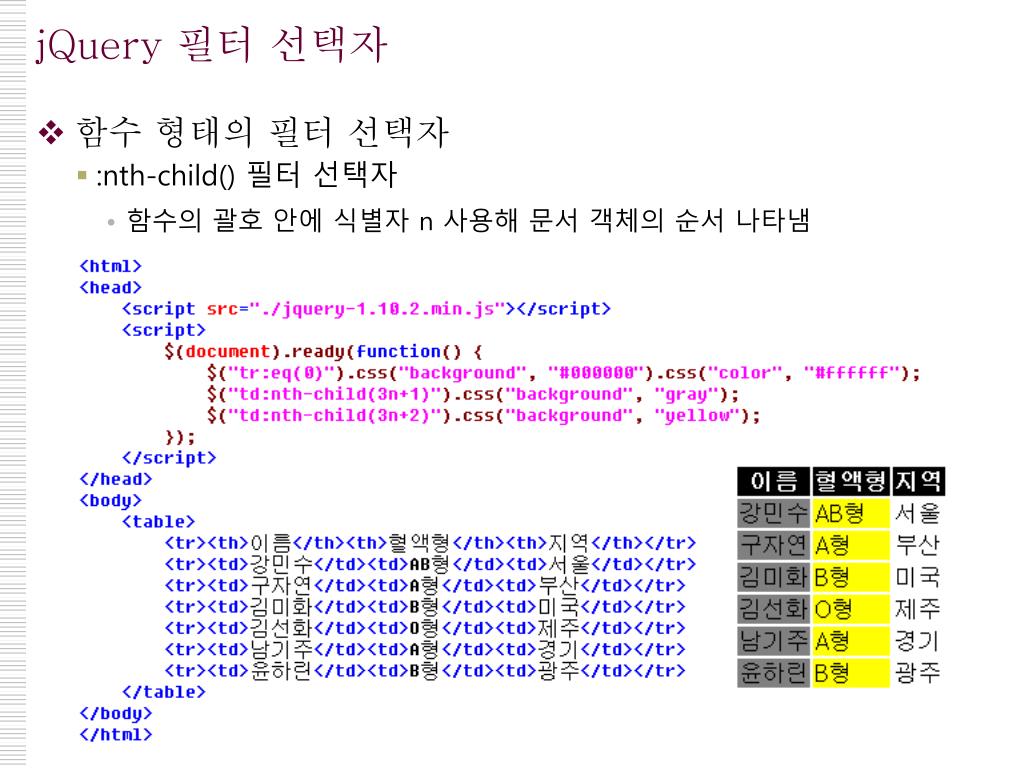Viewport: 1024px width, 768px height.
Task: Click the opening <head> tag line
Action: click(110, 287)
